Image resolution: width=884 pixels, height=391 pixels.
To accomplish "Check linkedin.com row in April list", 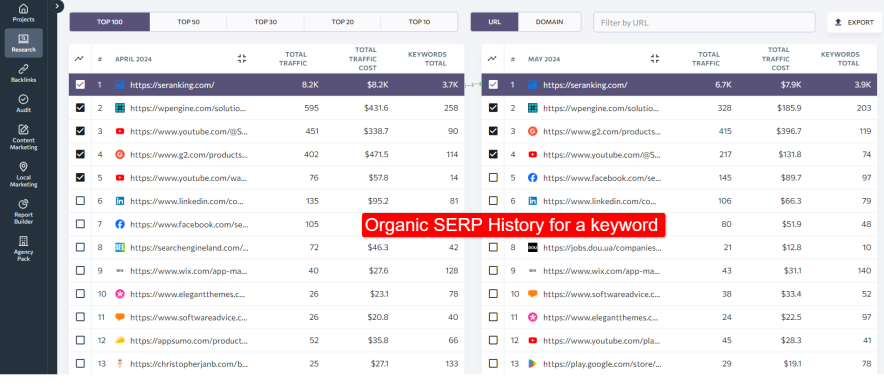I will click(80, 201).
